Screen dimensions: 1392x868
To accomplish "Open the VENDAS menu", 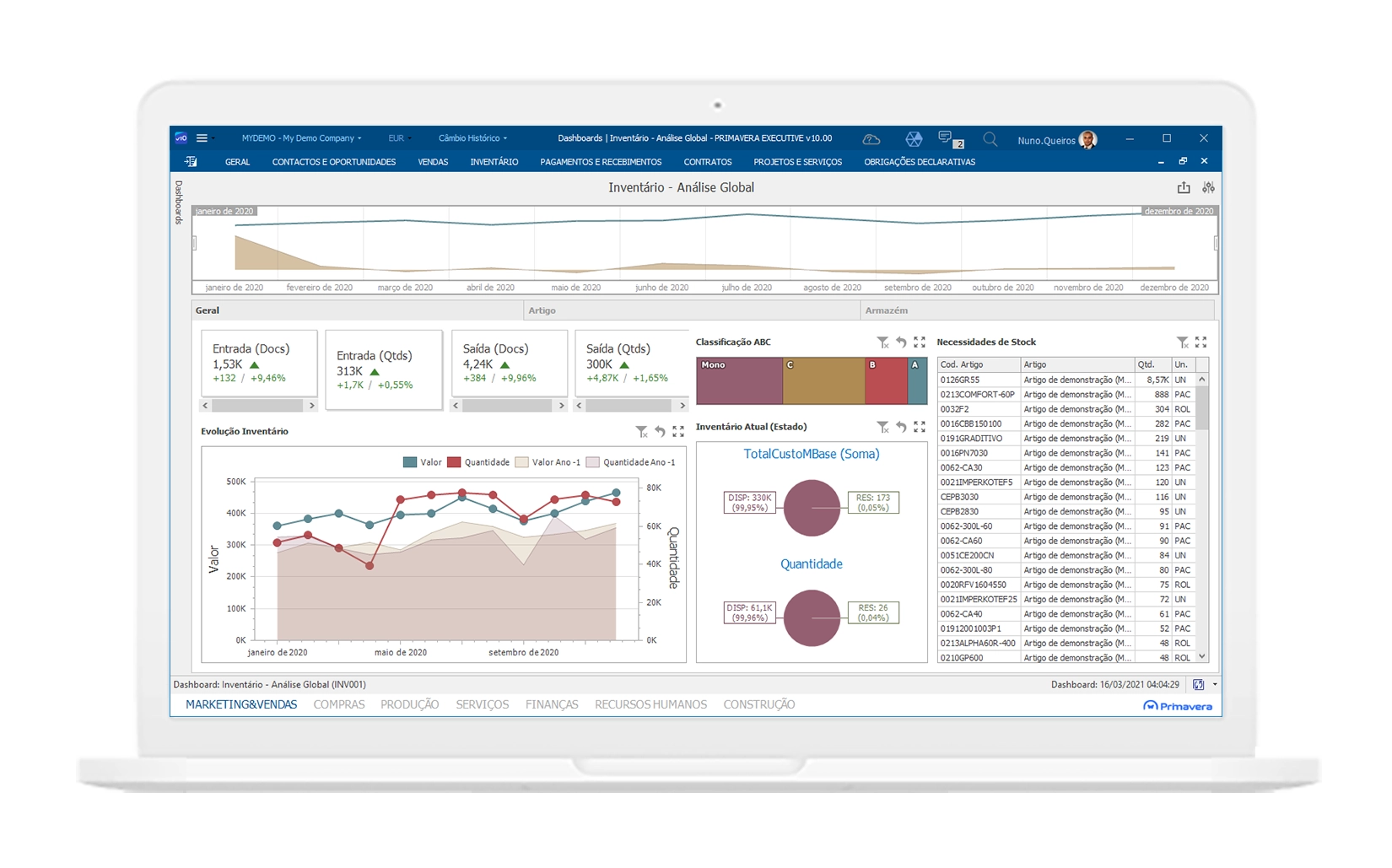I will (433, 162).
